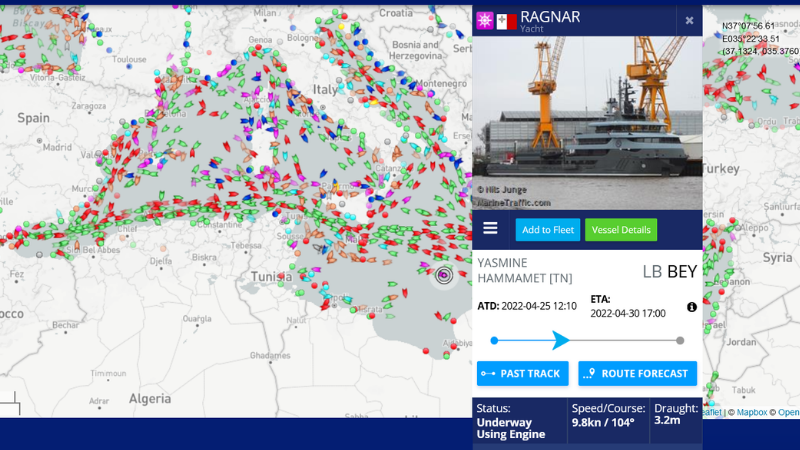800x450 pixels.
Task: Open the Mapbox attribution link
Action: [753, 412]
